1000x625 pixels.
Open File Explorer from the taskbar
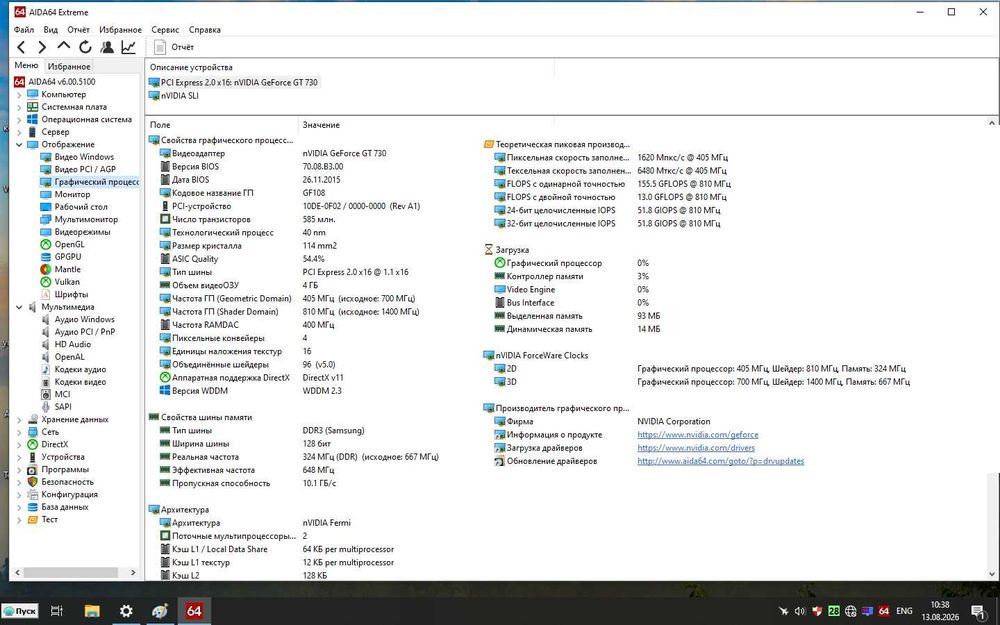click(92, 611)
